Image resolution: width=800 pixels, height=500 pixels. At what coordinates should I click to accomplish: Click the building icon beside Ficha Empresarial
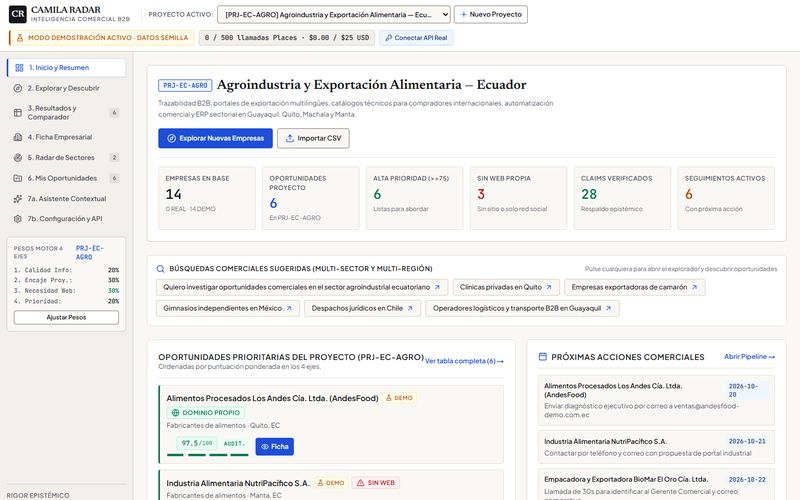18,137
